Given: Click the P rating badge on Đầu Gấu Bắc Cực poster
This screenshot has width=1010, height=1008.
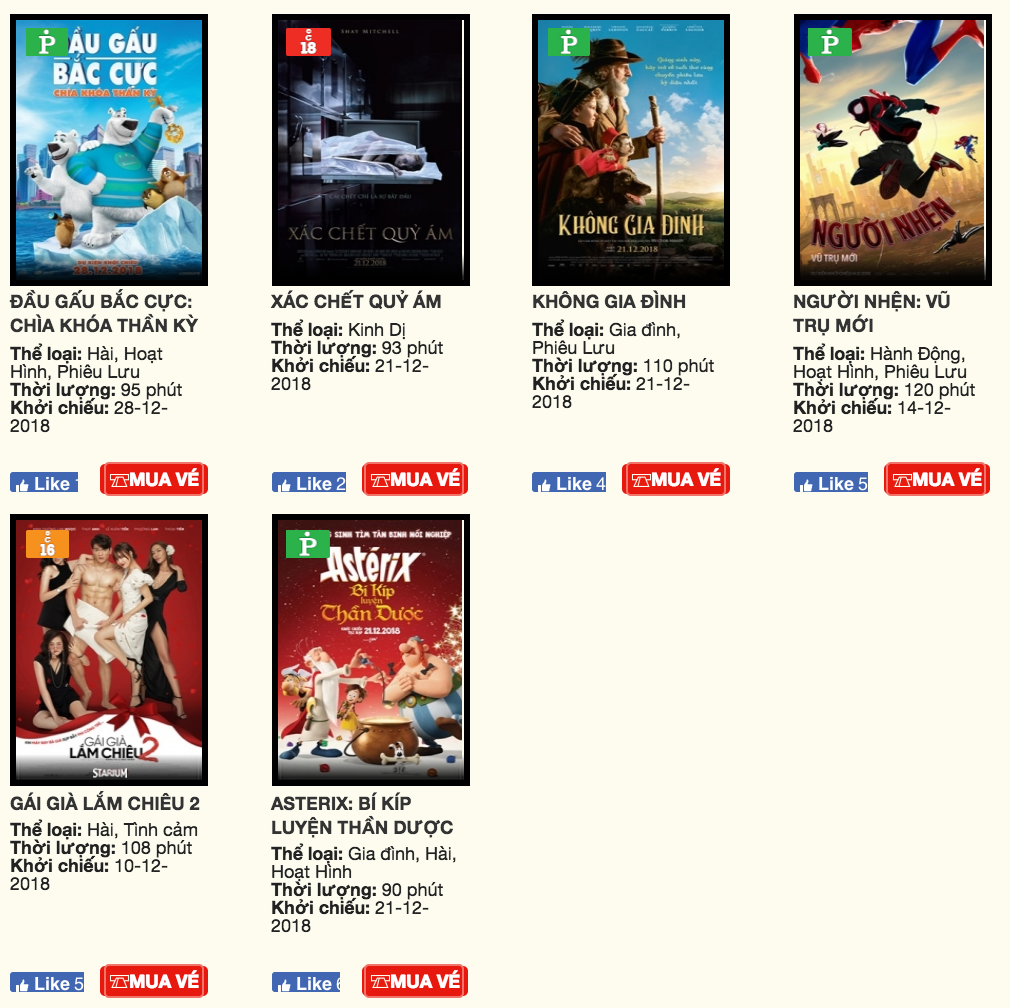Looking at the screenshot, I should click(x=46, y=43).
